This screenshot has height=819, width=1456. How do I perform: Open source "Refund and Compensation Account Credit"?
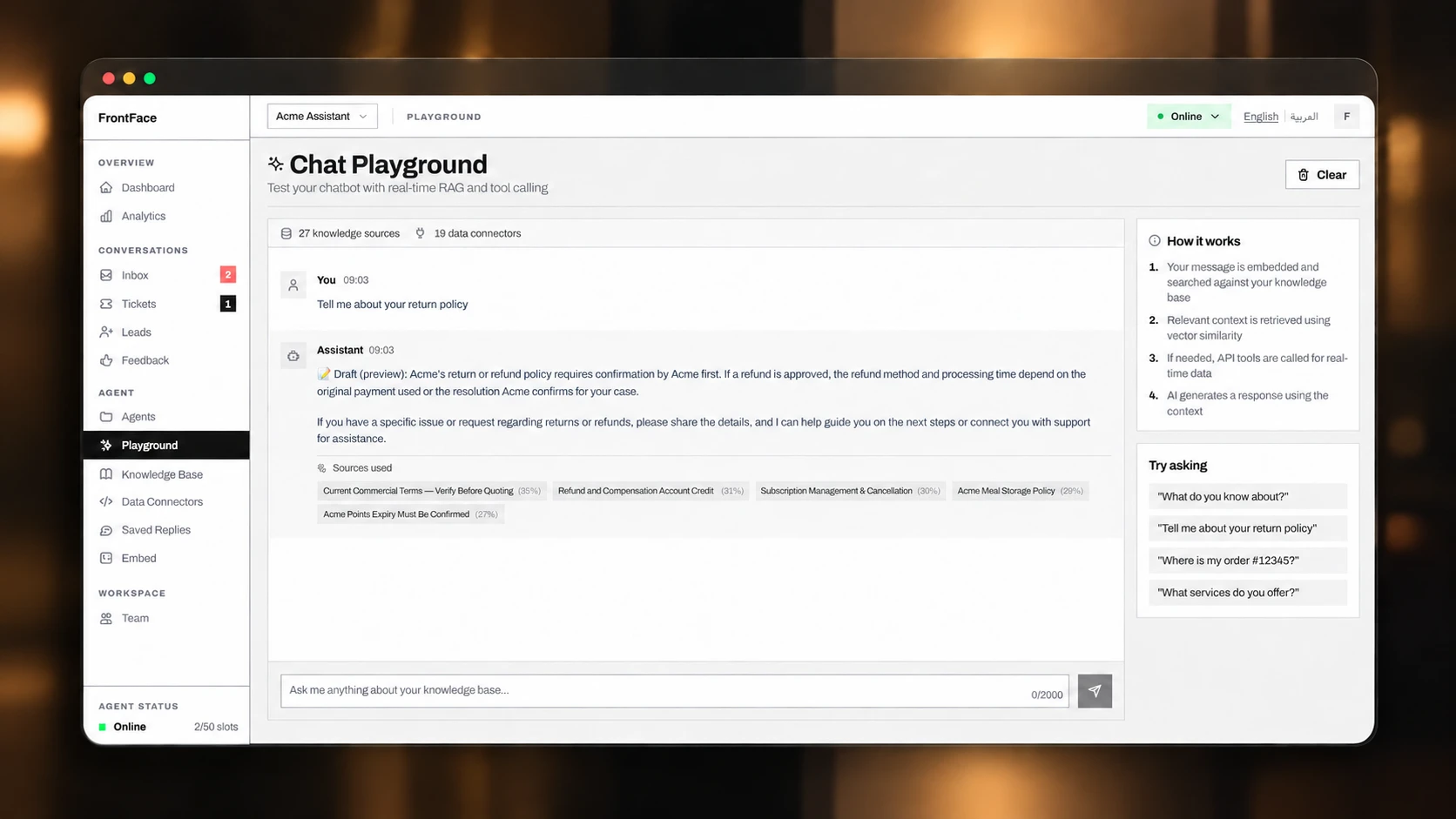(650, 491)
